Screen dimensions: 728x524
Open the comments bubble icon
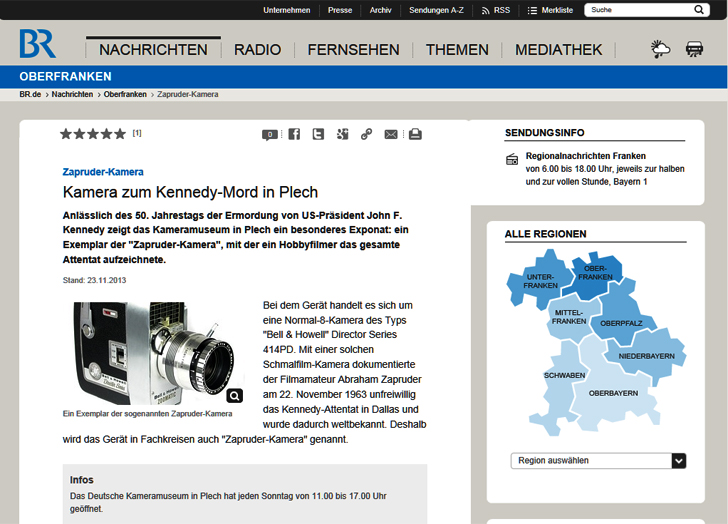[x=270, y=135]
